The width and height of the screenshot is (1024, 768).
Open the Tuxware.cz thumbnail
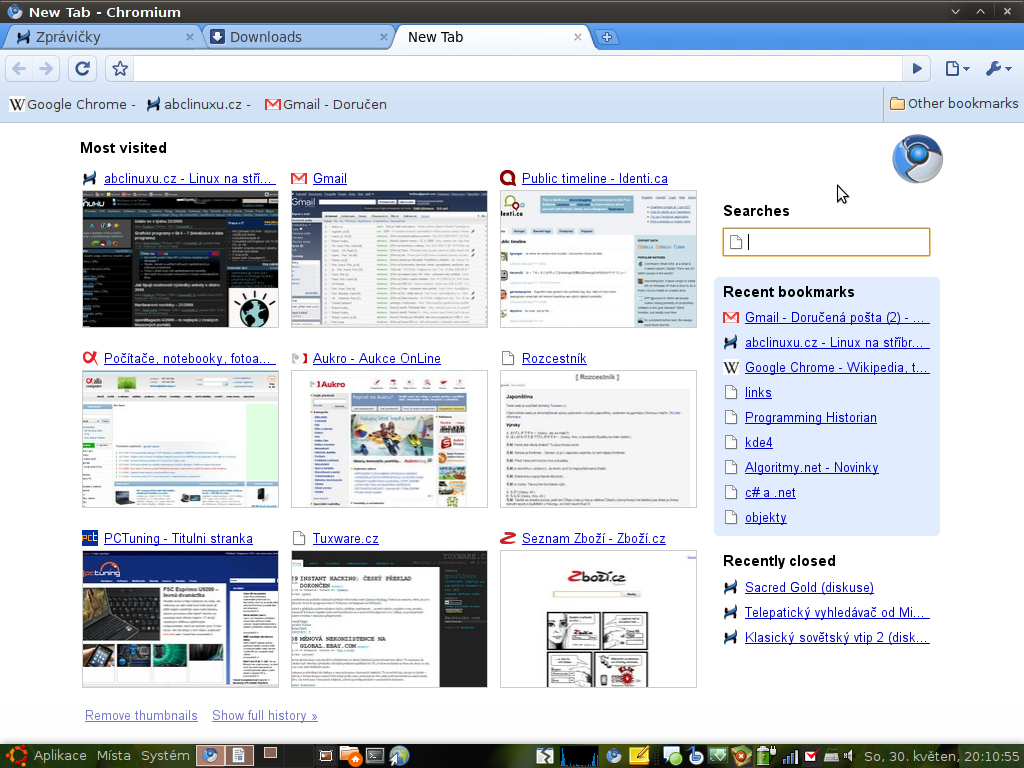[389, 619]
